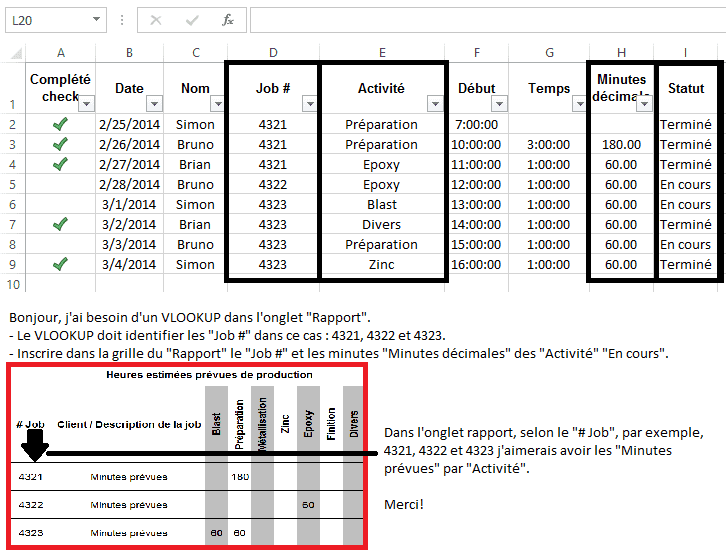Screen dimensions: 726x555
Task: Click the green checkmark in row 2
Action: coord(60,124)
